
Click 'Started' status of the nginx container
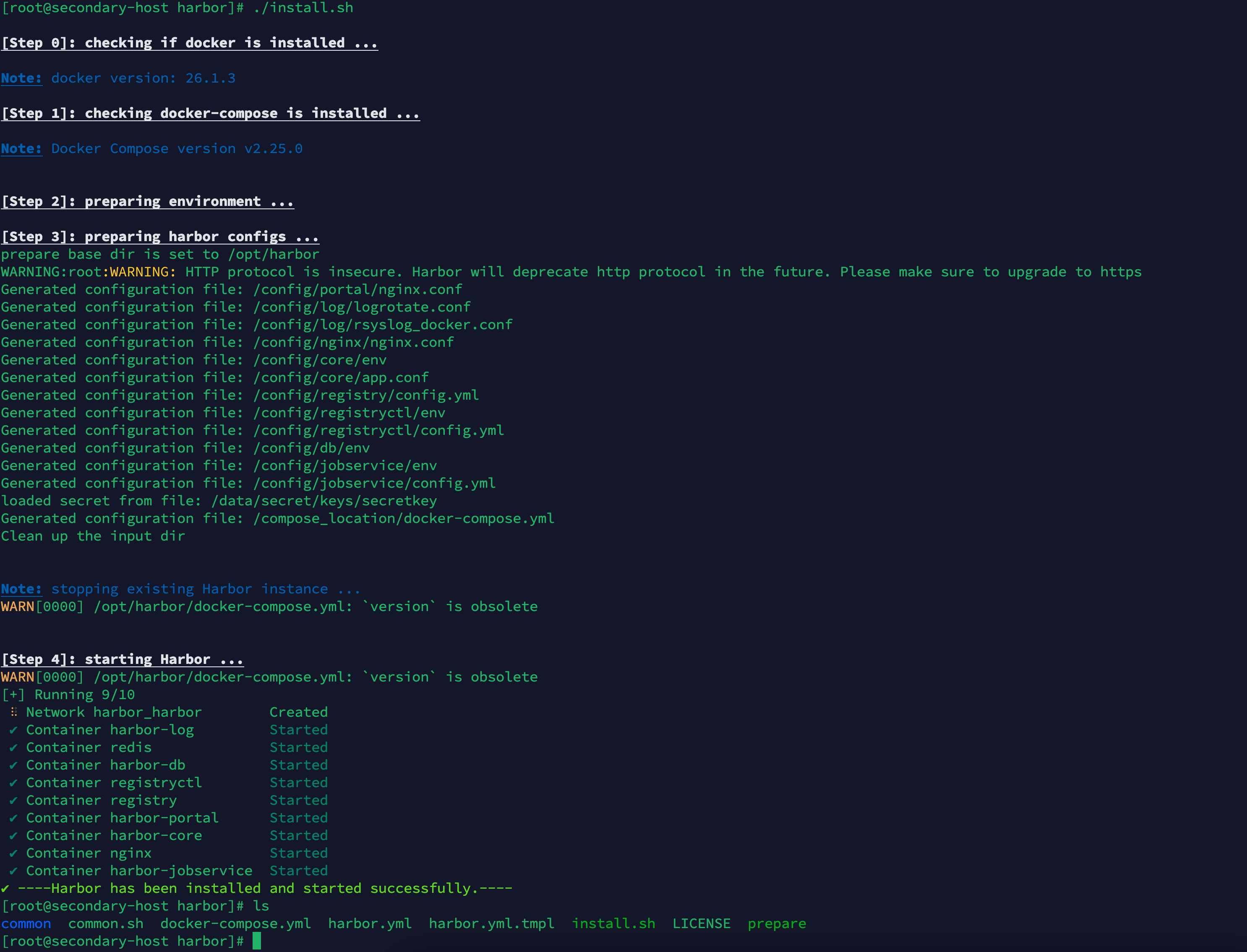[x=299, y=853]
